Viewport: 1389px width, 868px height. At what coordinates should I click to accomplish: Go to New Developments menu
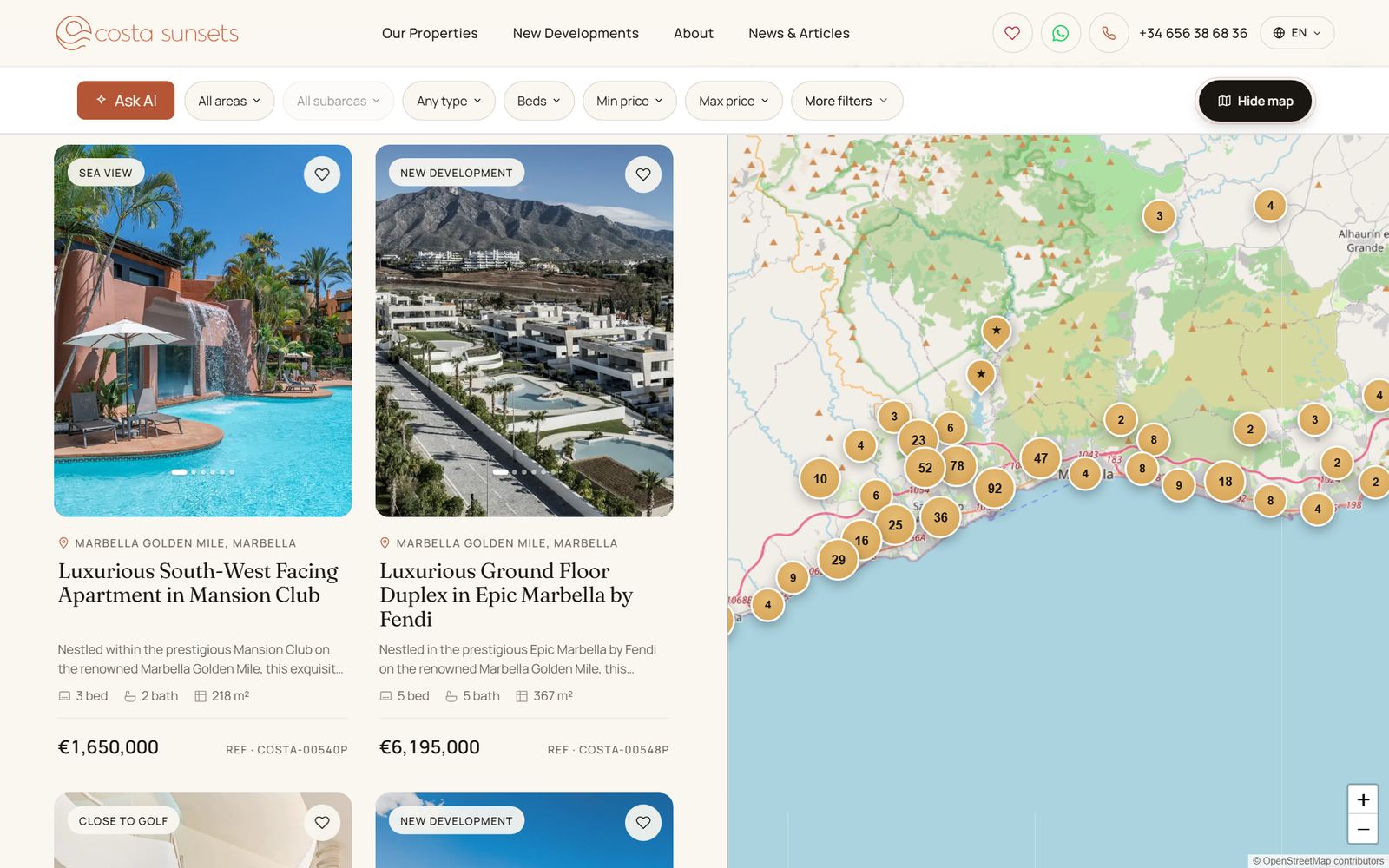pyautogui.click(x=576, y=33)
